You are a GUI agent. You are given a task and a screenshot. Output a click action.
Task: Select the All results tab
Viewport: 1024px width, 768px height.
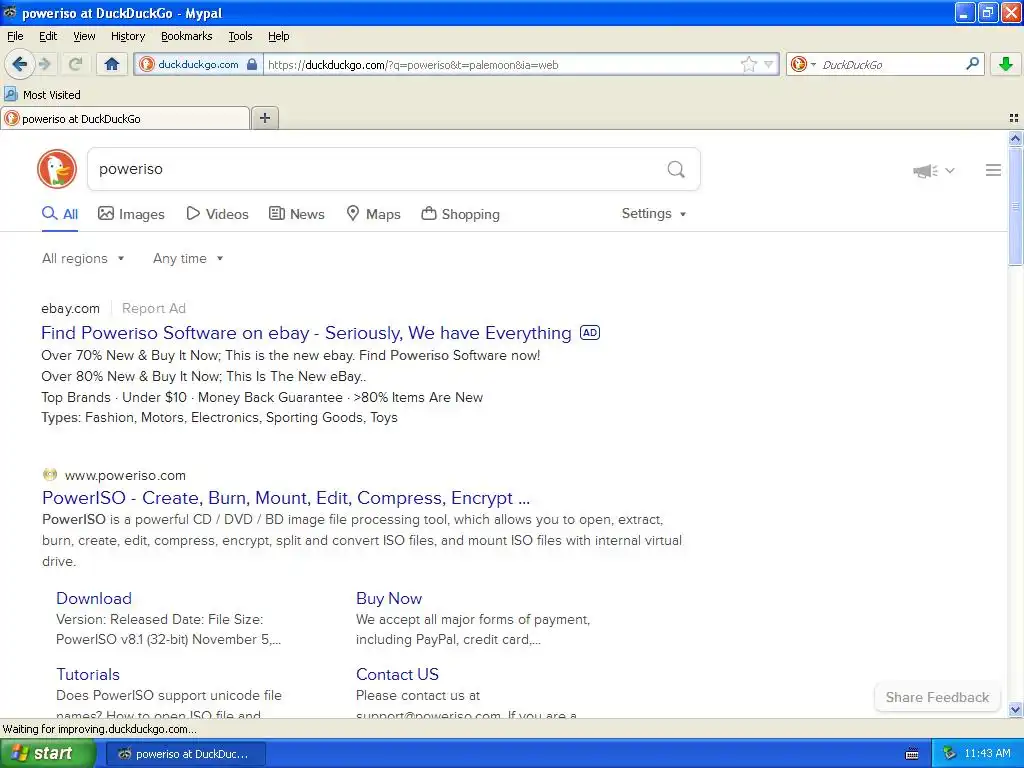pos(60,214)
